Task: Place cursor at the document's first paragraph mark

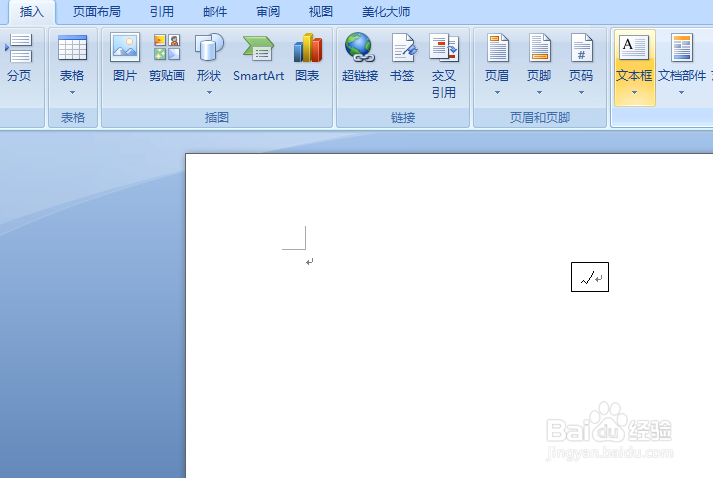Action: pyautogui.click(x=310, y=262)
